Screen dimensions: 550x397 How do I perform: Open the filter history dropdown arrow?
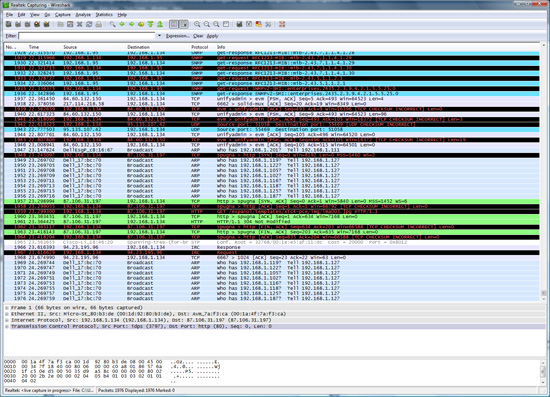point(159,36)
